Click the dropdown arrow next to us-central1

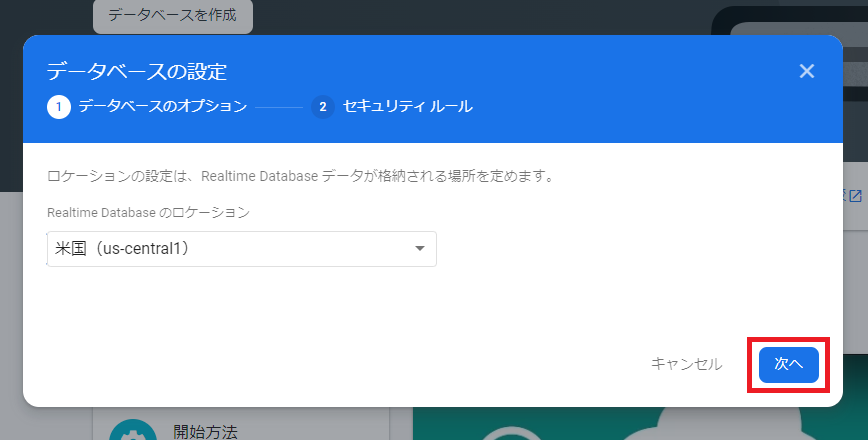pos(420,249)
